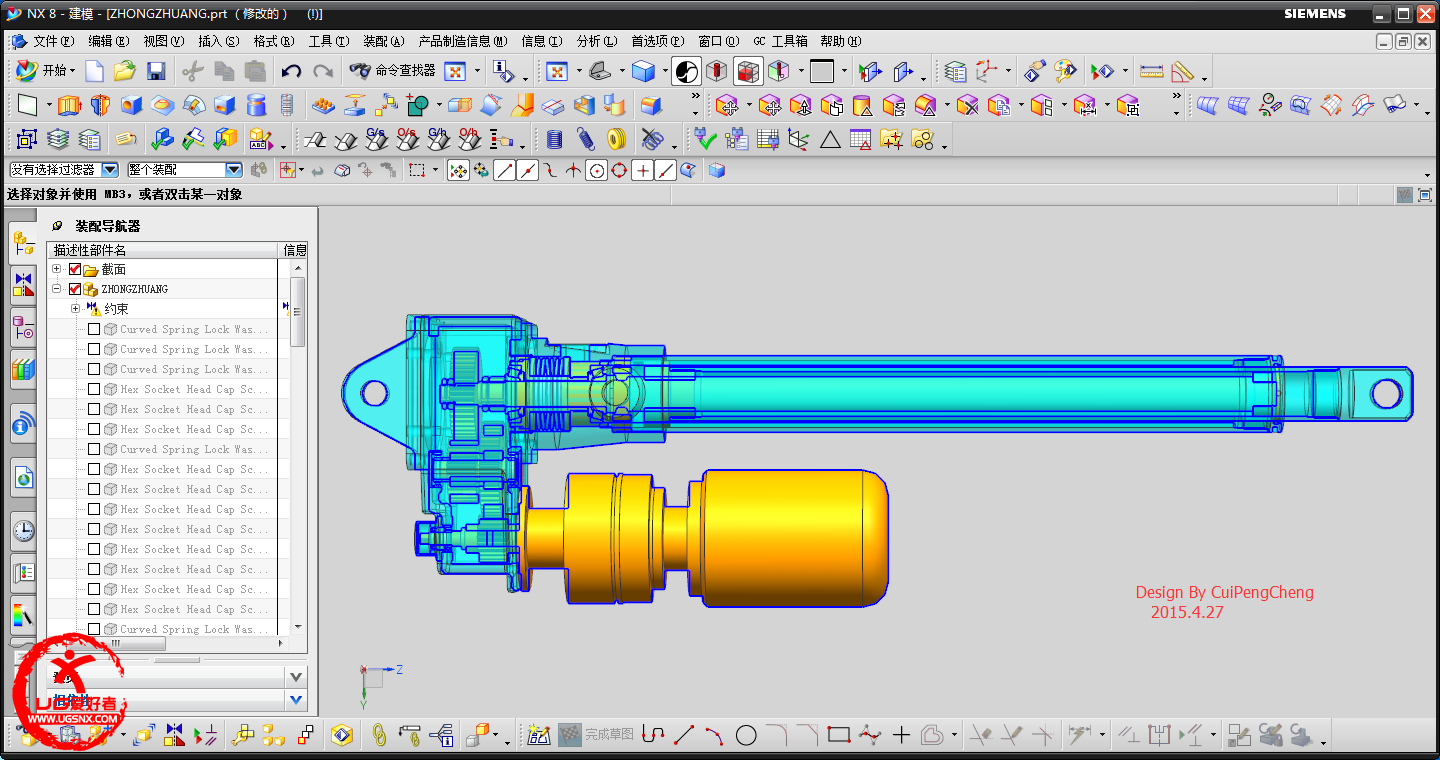Click the navigator vertical scrollbar down arrow
This screenshot has width=1440, height=760.
(297, 627)
